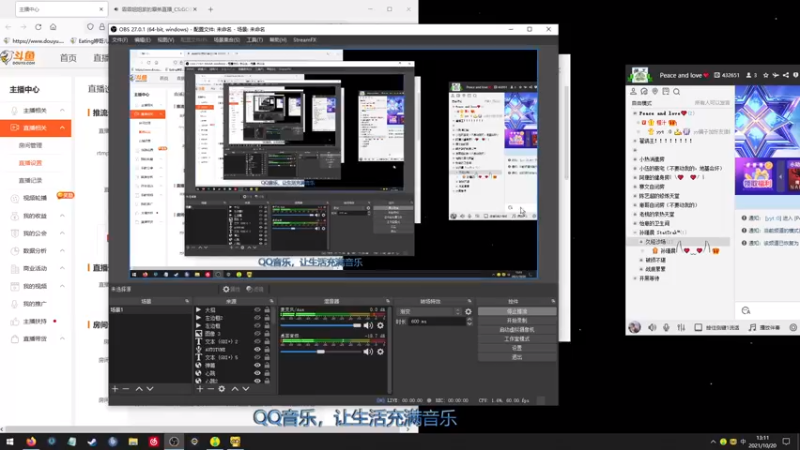Check the box beside push-to-talk text in YY

pyautogui.click(x=698, y=328)
